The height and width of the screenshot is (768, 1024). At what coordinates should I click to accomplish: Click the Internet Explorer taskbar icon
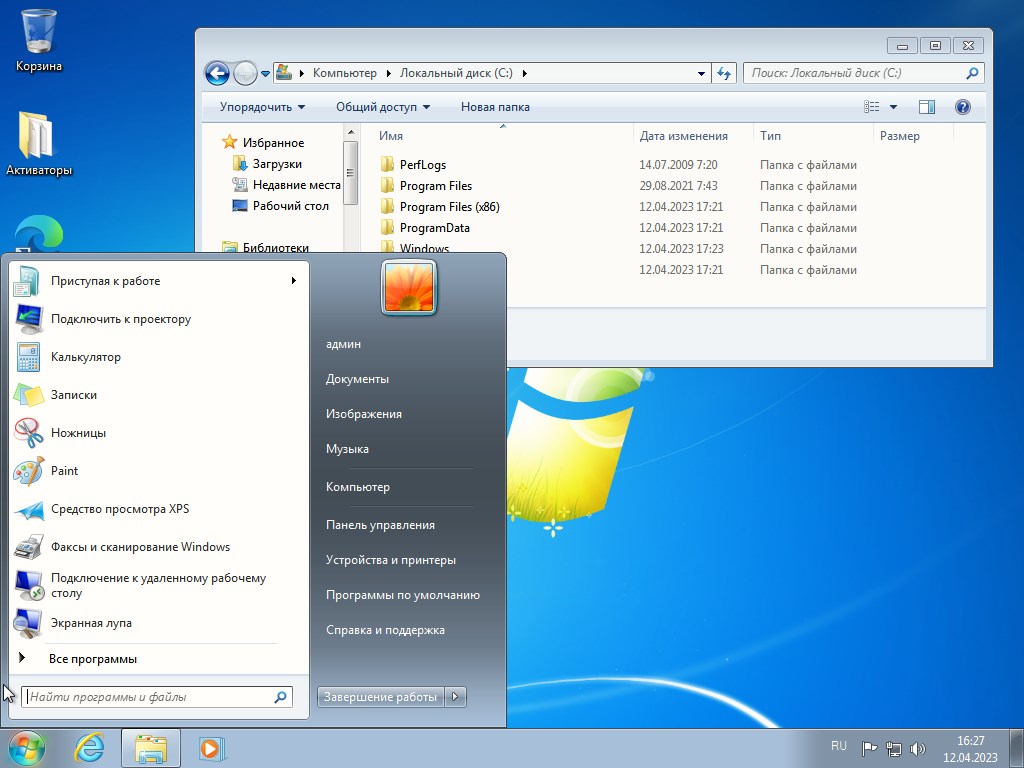pos(89,748)
